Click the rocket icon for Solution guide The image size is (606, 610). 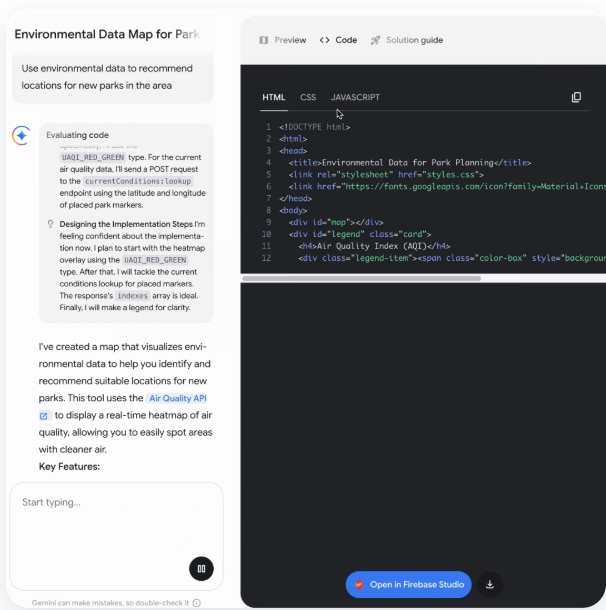coord(375,40)
